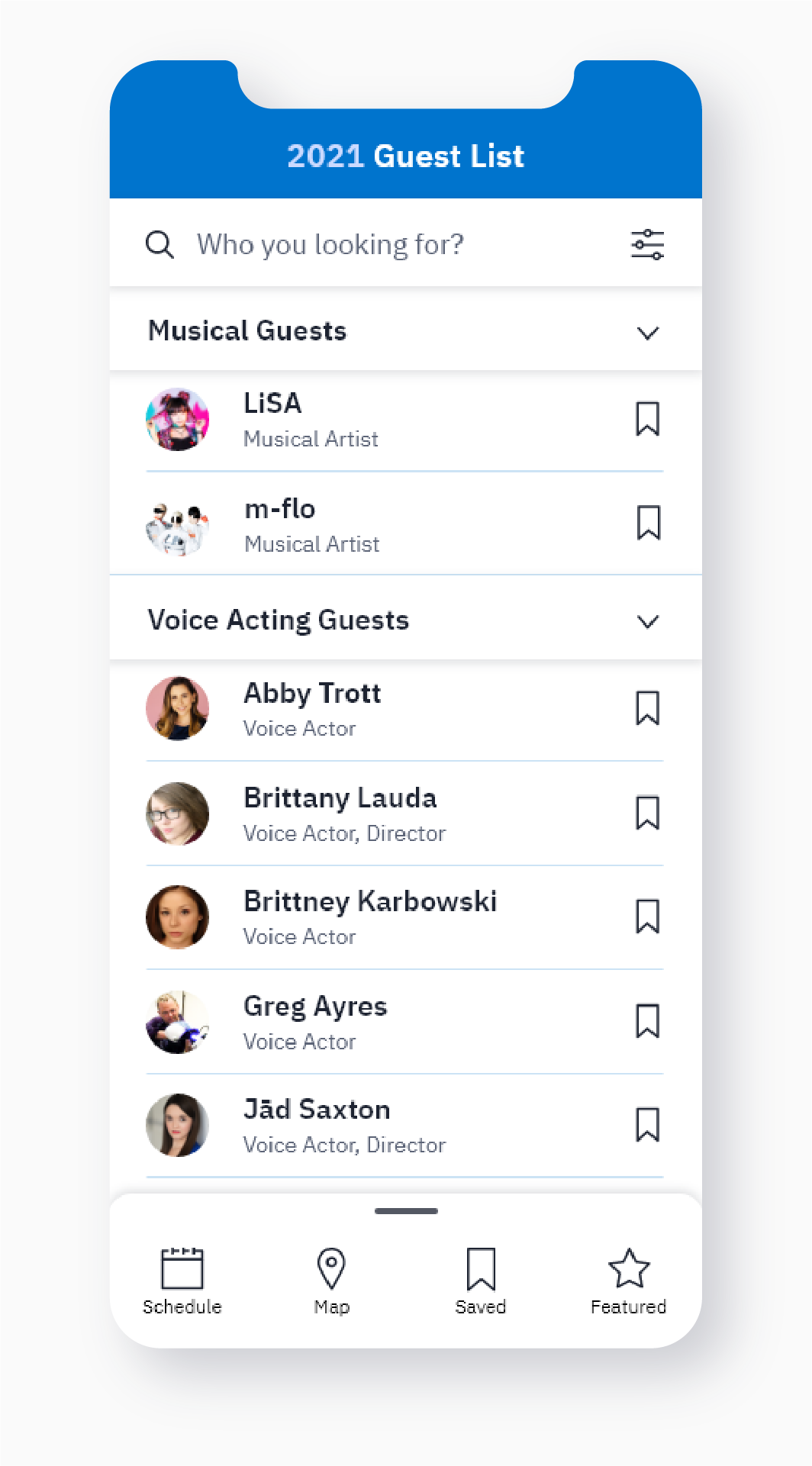This screenshot has height=1466, width=812.
Task: View Greg Ayres' avatar photo
Action: 178,1022
